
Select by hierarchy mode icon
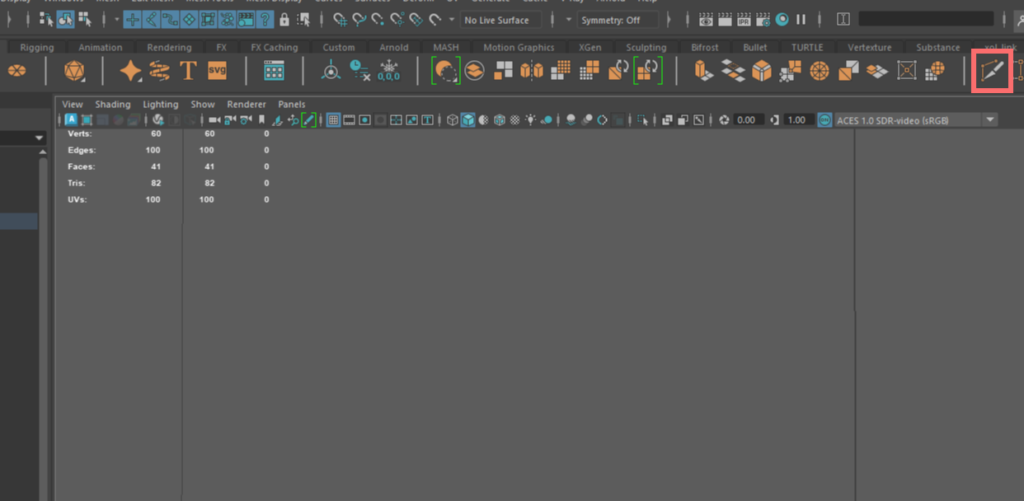pos(46,20)
